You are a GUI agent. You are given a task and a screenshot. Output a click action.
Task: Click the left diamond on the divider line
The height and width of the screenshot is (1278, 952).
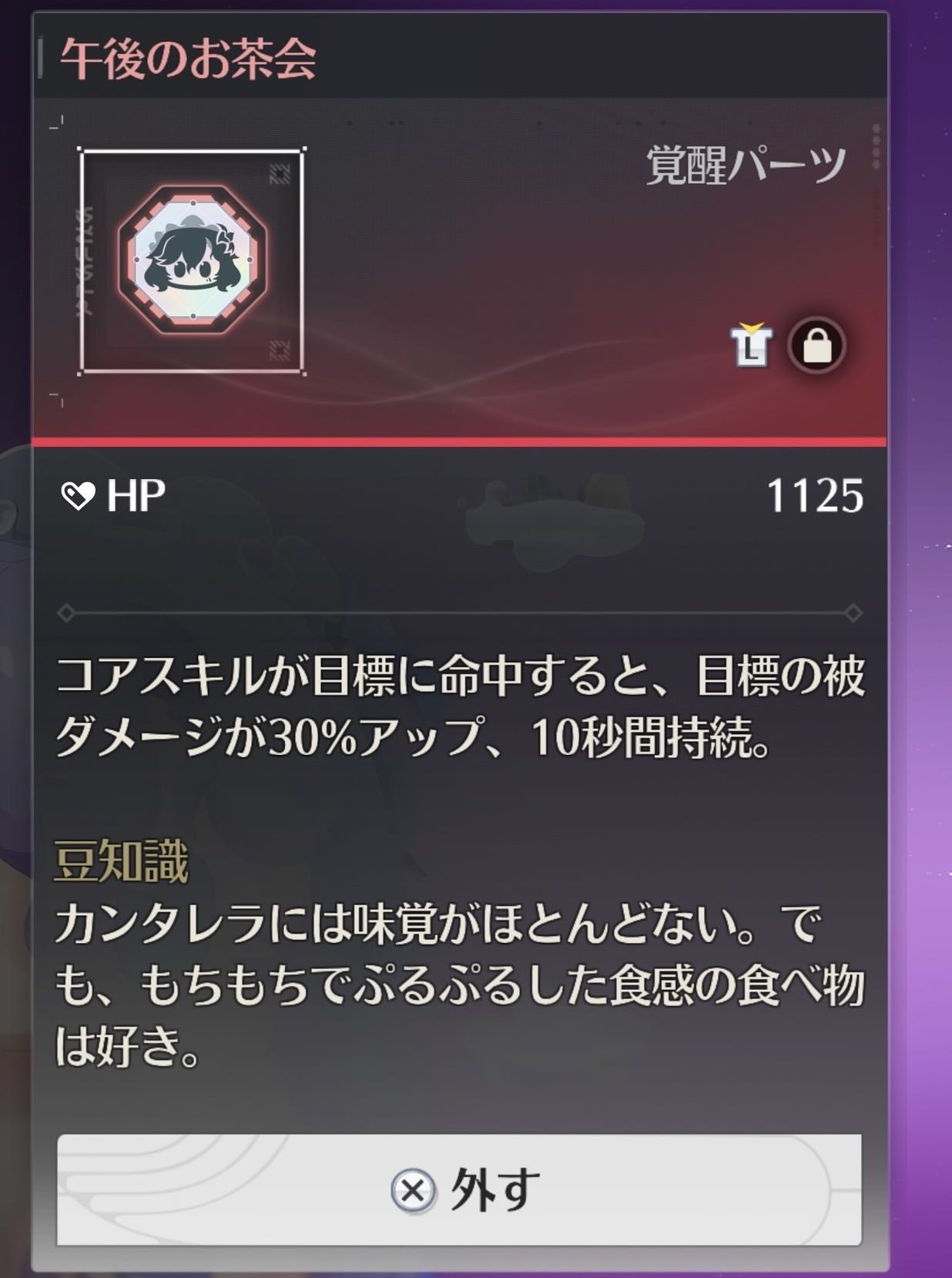click(x=66, y=613)
